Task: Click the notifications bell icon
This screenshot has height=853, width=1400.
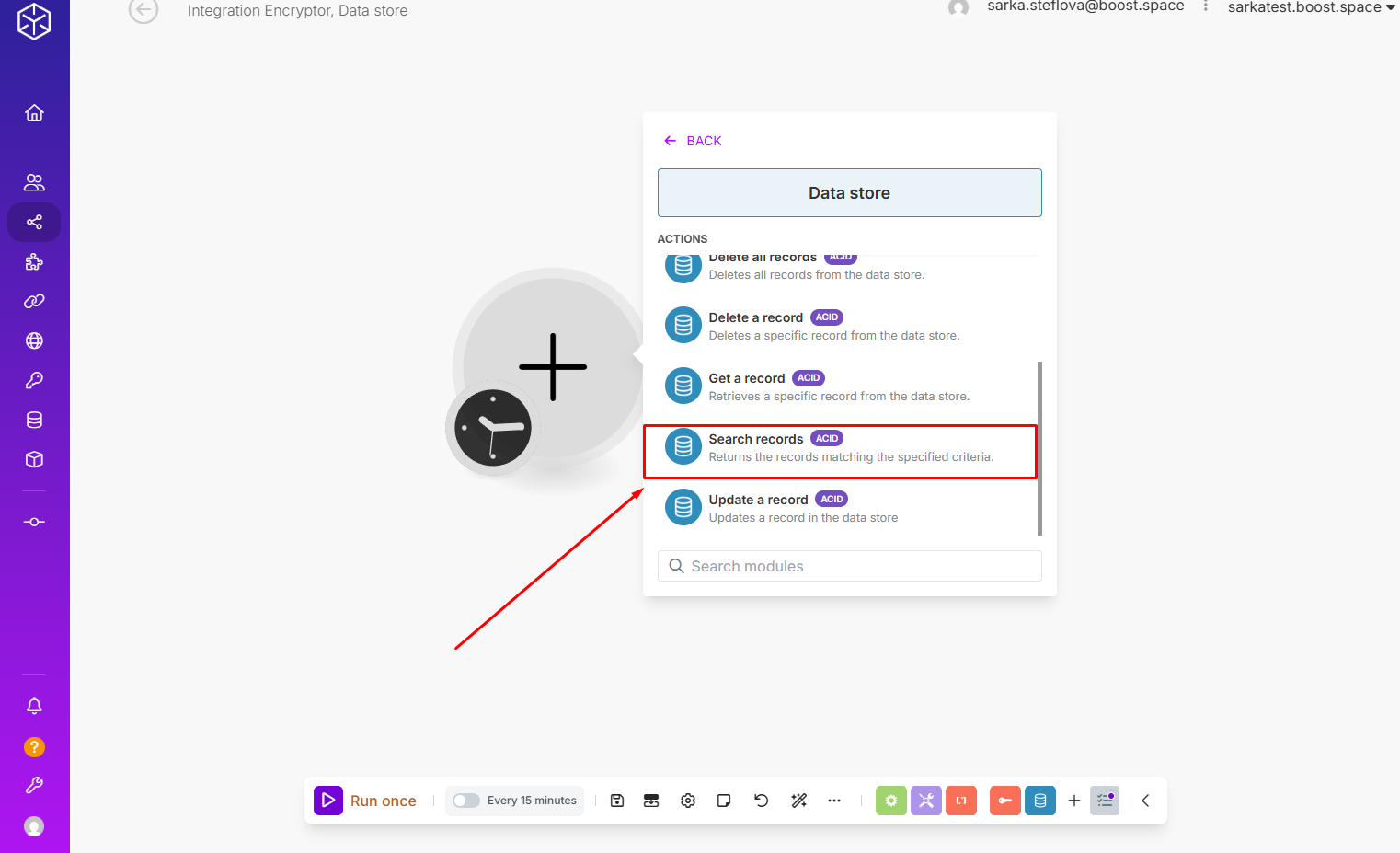Action: [x=34, y=706]
